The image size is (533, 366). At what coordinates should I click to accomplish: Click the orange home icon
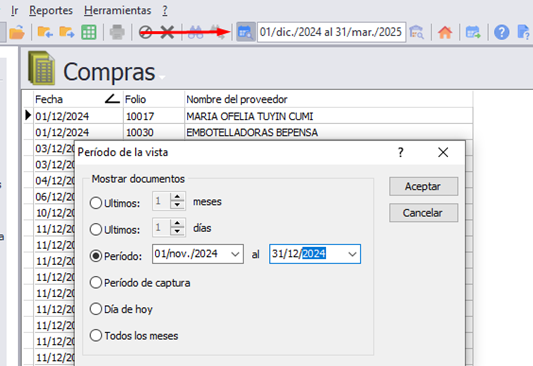tap(445, 33)
